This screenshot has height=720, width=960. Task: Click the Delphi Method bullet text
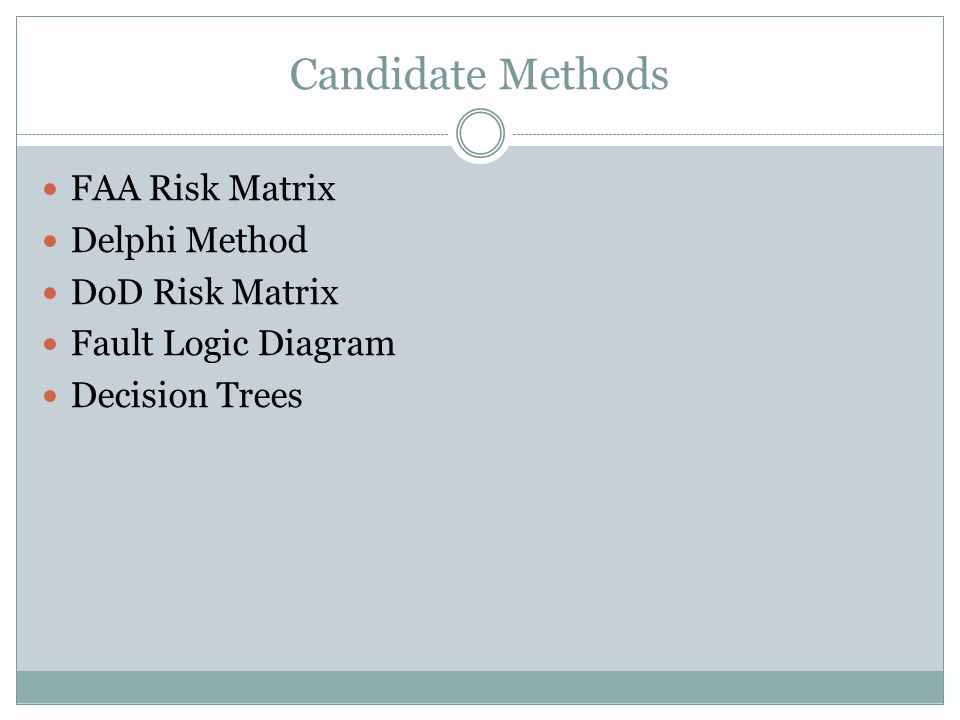(x=189, y=240)
